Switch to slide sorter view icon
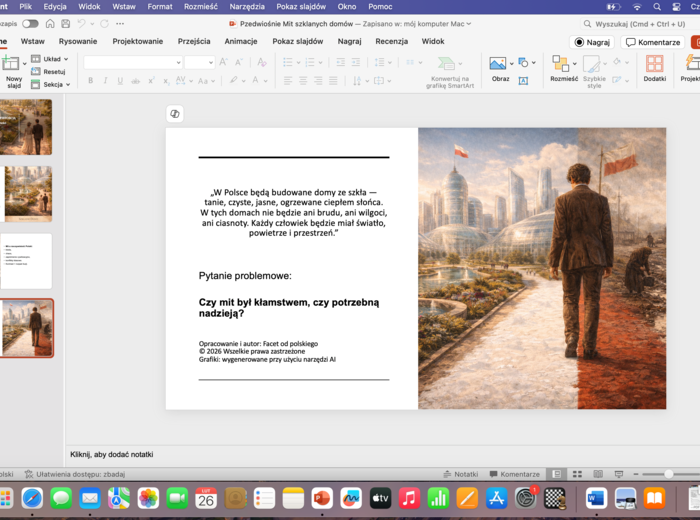The image size is (700, 520). click(577, 474)
